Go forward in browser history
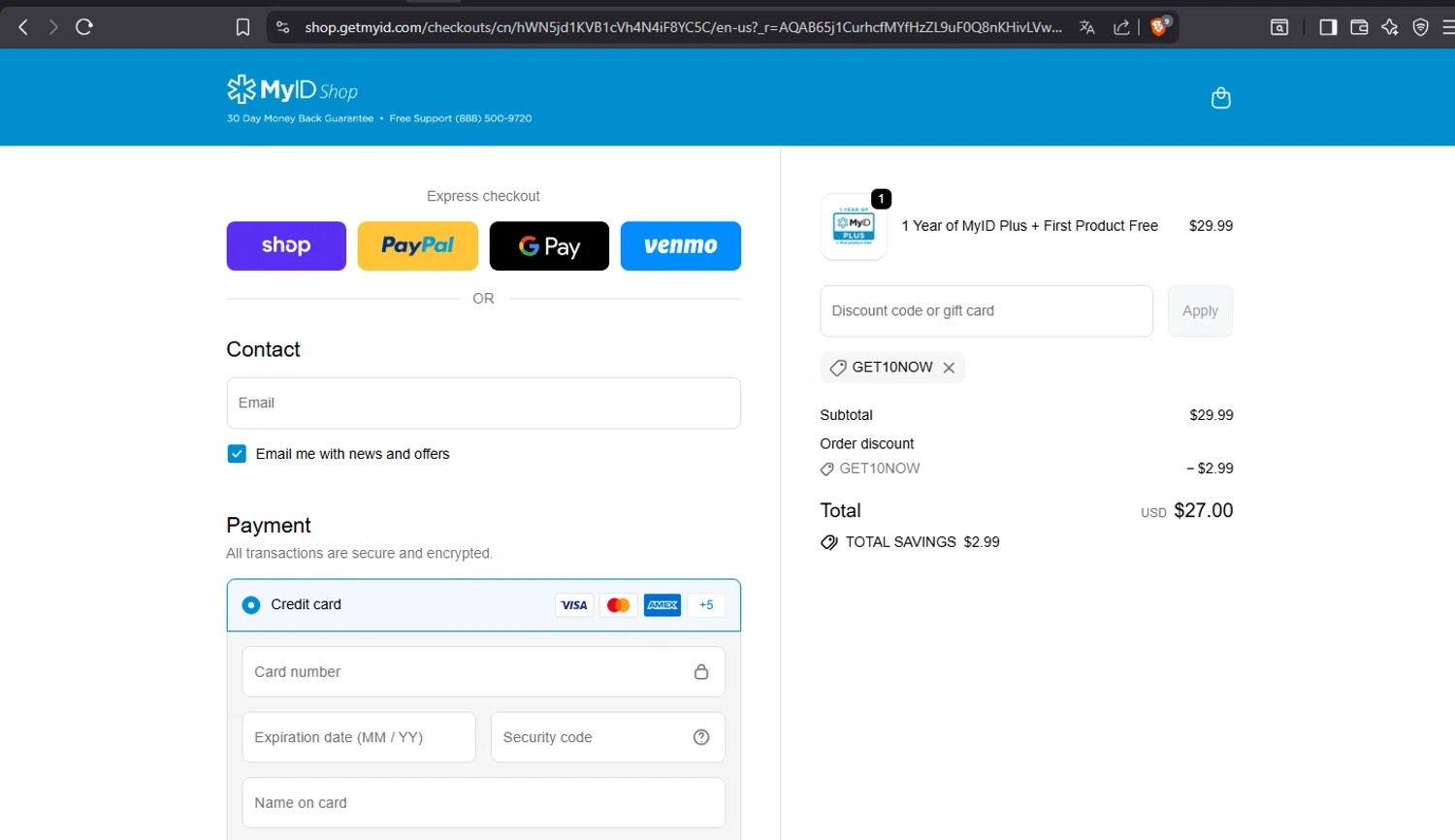Image resolution: width=1455 pixels, height=840 pixels. pos(53,27)
